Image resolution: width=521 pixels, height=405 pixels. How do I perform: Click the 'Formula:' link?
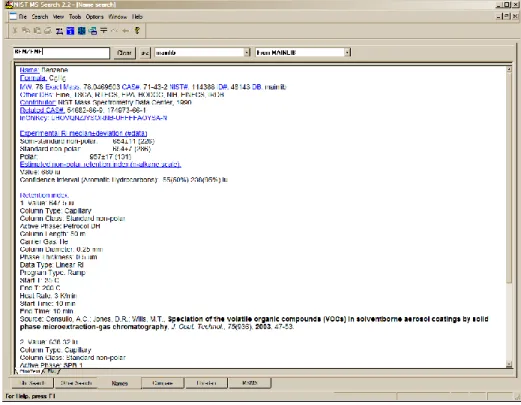(33, 78)
